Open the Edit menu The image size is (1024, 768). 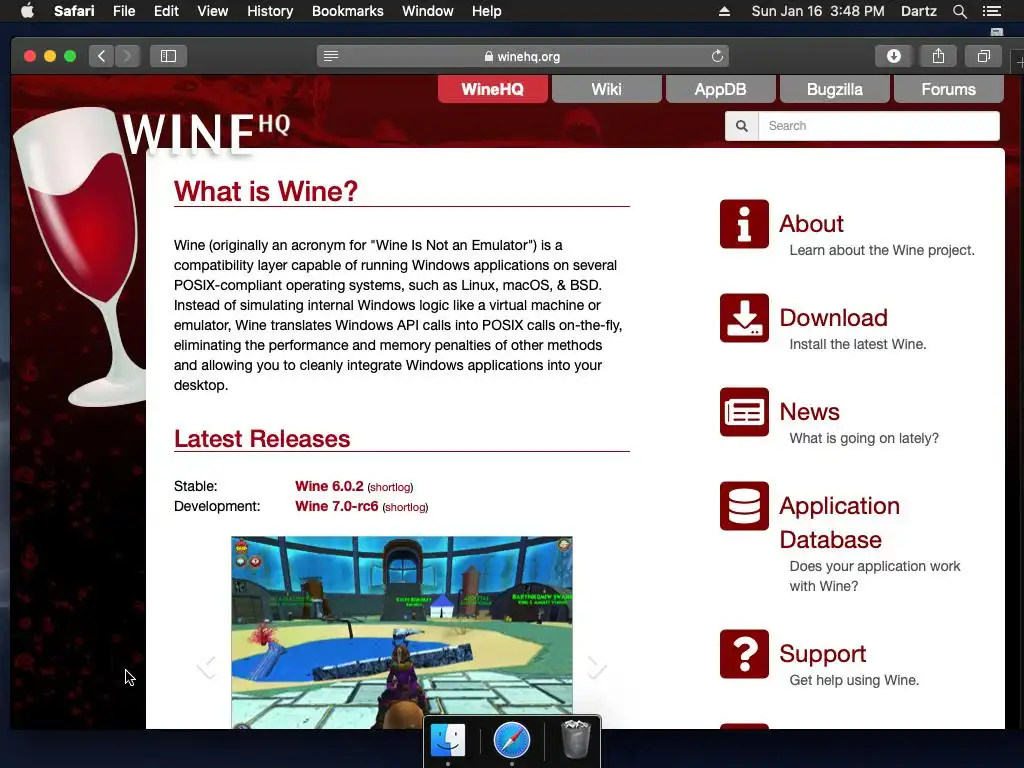coord(166,11)
